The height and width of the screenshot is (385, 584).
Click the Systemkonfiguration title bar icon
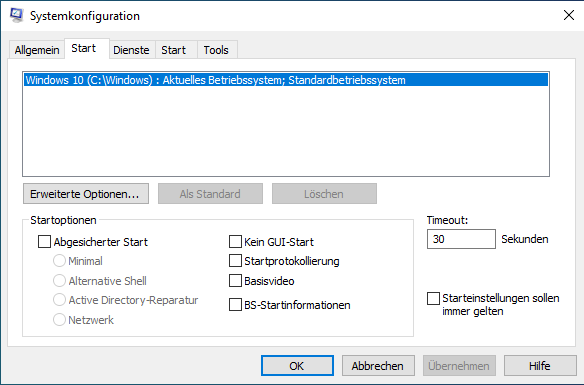click(x=16, y=16)
